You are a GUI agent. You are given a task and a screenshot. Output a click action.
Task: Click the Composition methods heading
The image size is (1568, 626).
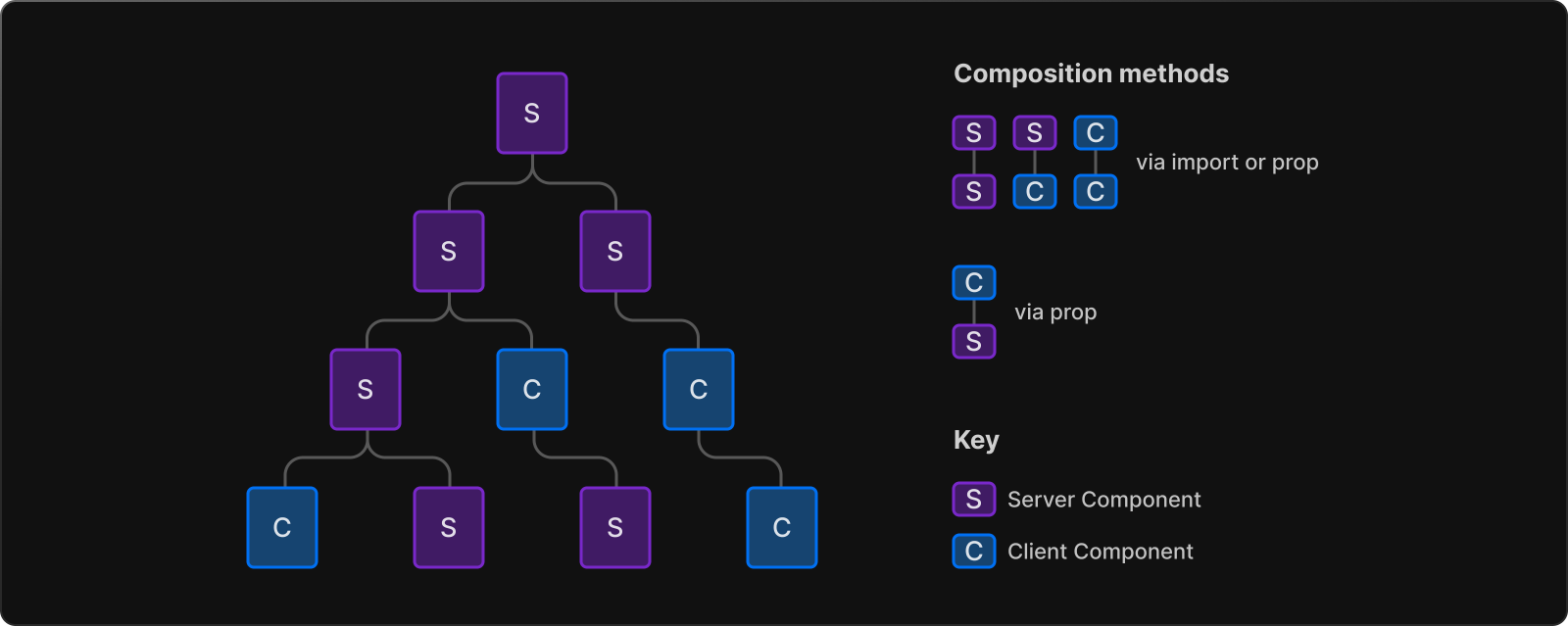[x=1091, y=73]
